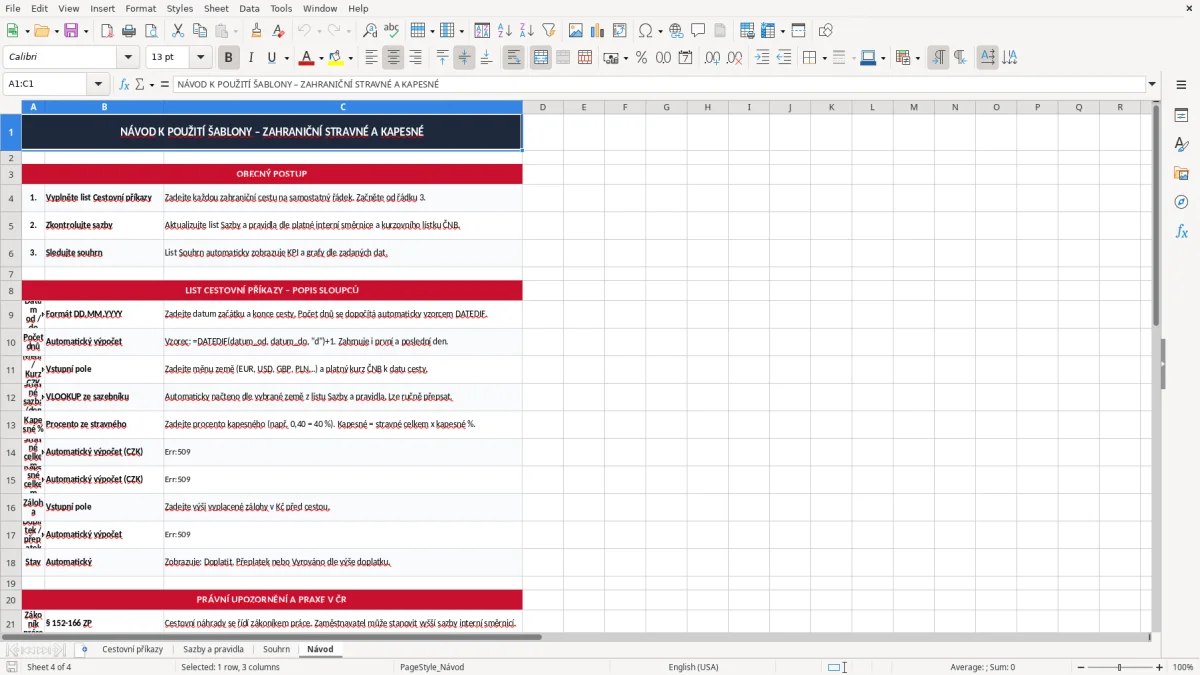Toggle Wrap Text for the cell
Screen dimensions: 1200x675
pyautogui.click(x=514, y=57)
